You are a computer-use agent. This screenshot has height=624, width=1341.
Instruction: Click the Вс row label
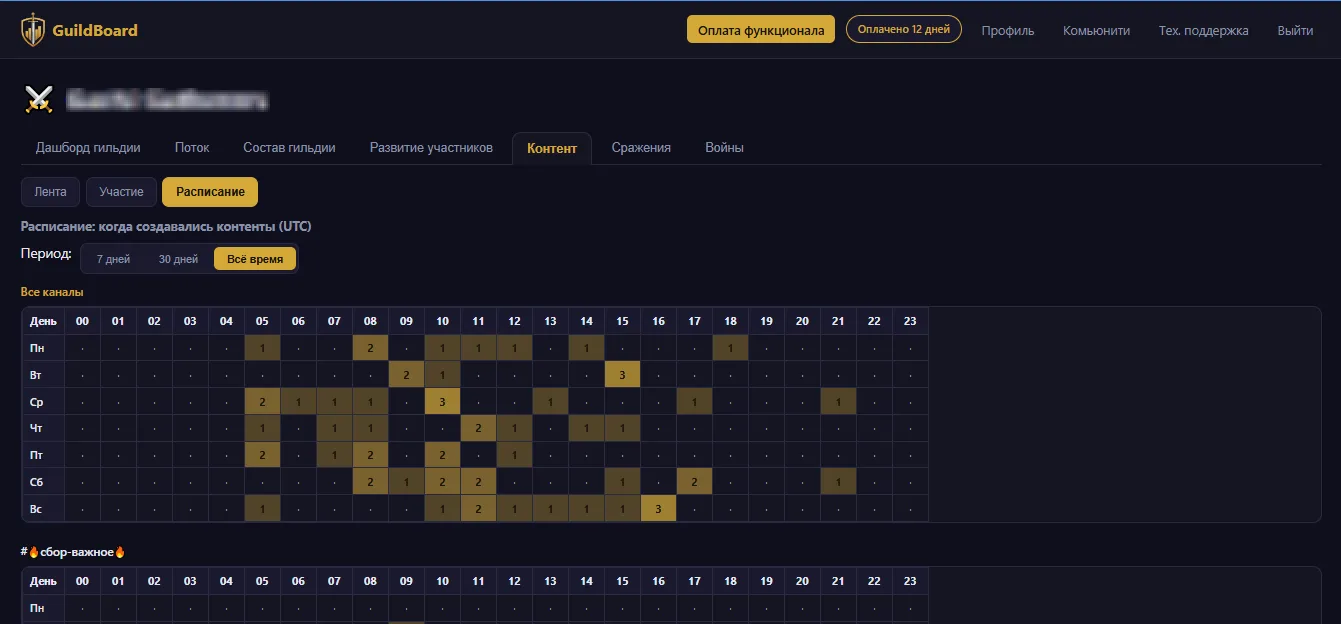[43, 509]
